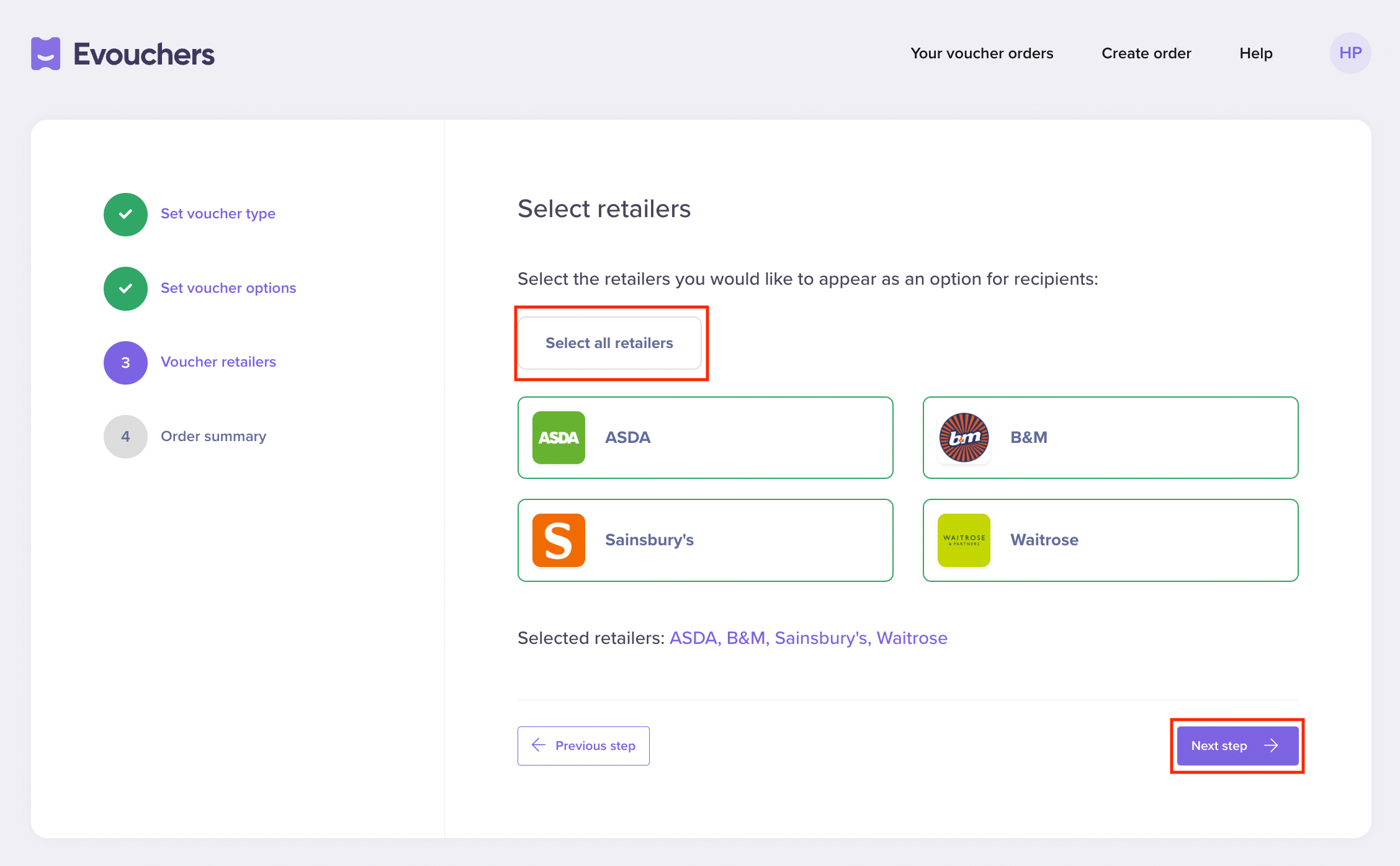Click the grey step 4 circle

pyautogui.click(x=125, y=437)
